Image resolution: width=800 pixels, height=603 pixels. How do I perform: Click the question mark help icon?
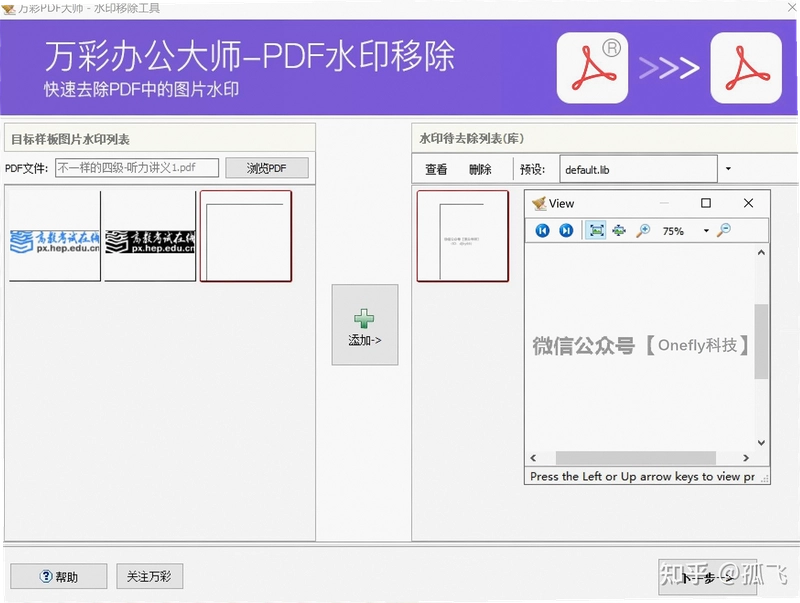(x=45, y=576)
